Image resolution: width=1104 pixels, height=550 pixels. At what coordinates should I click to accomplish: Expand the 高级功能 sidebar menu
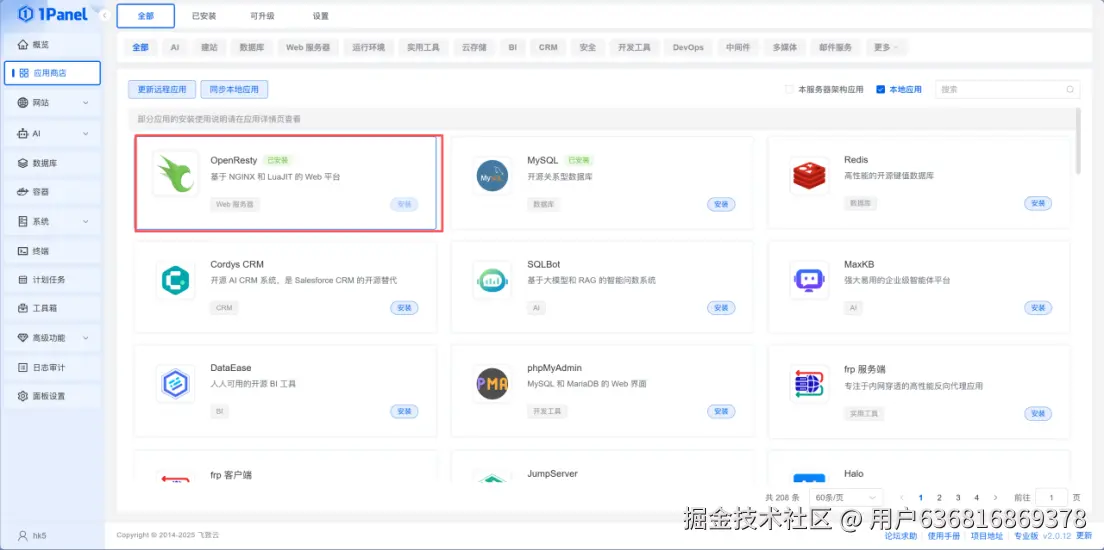(86, 338)
